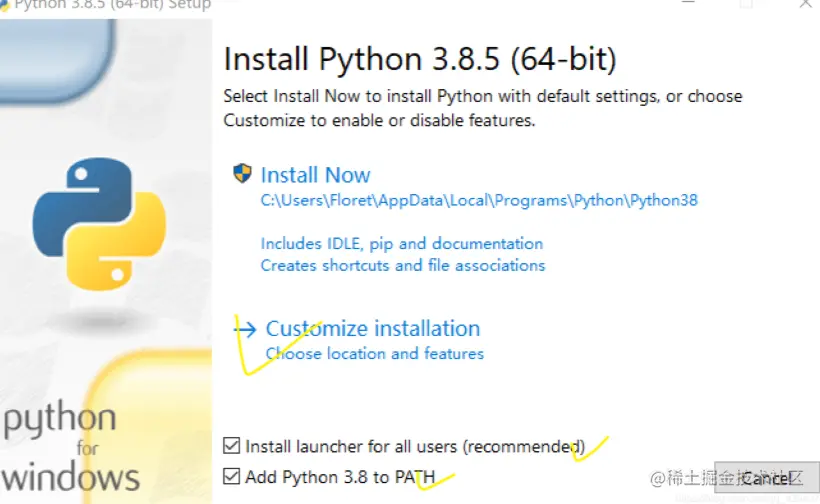Close the Python Setup window
The width and height of the screenshot is (820, 504).
point(805,4)
